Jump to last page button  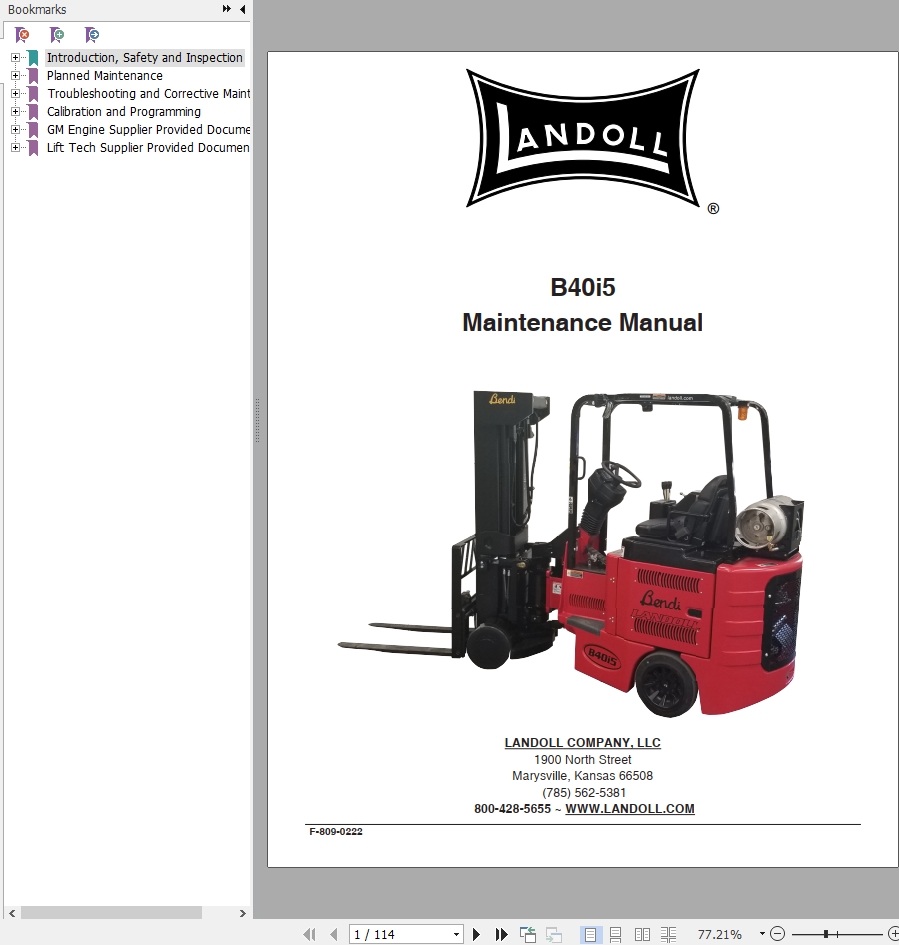coord(501,935)
